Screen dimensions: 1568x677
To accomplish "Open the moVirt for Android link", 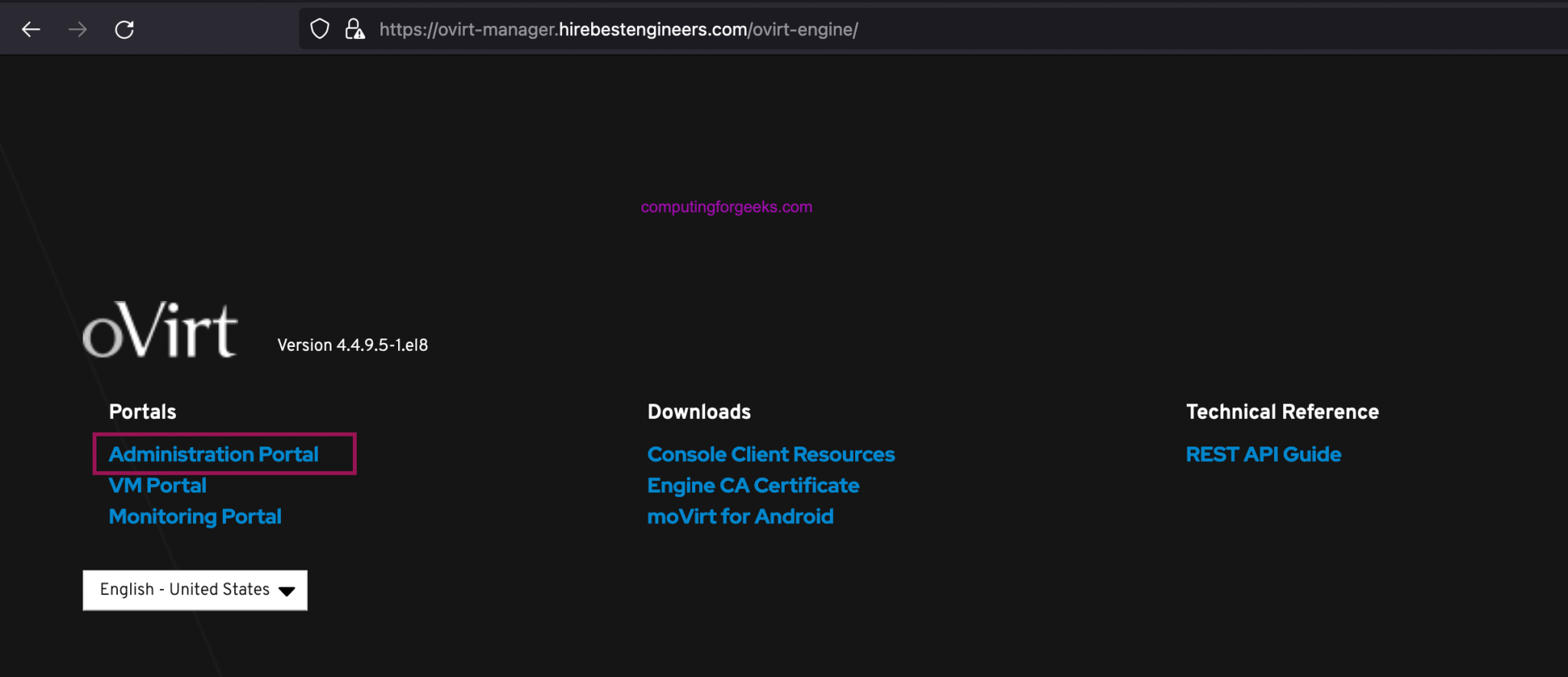I will tap(740, 517).
